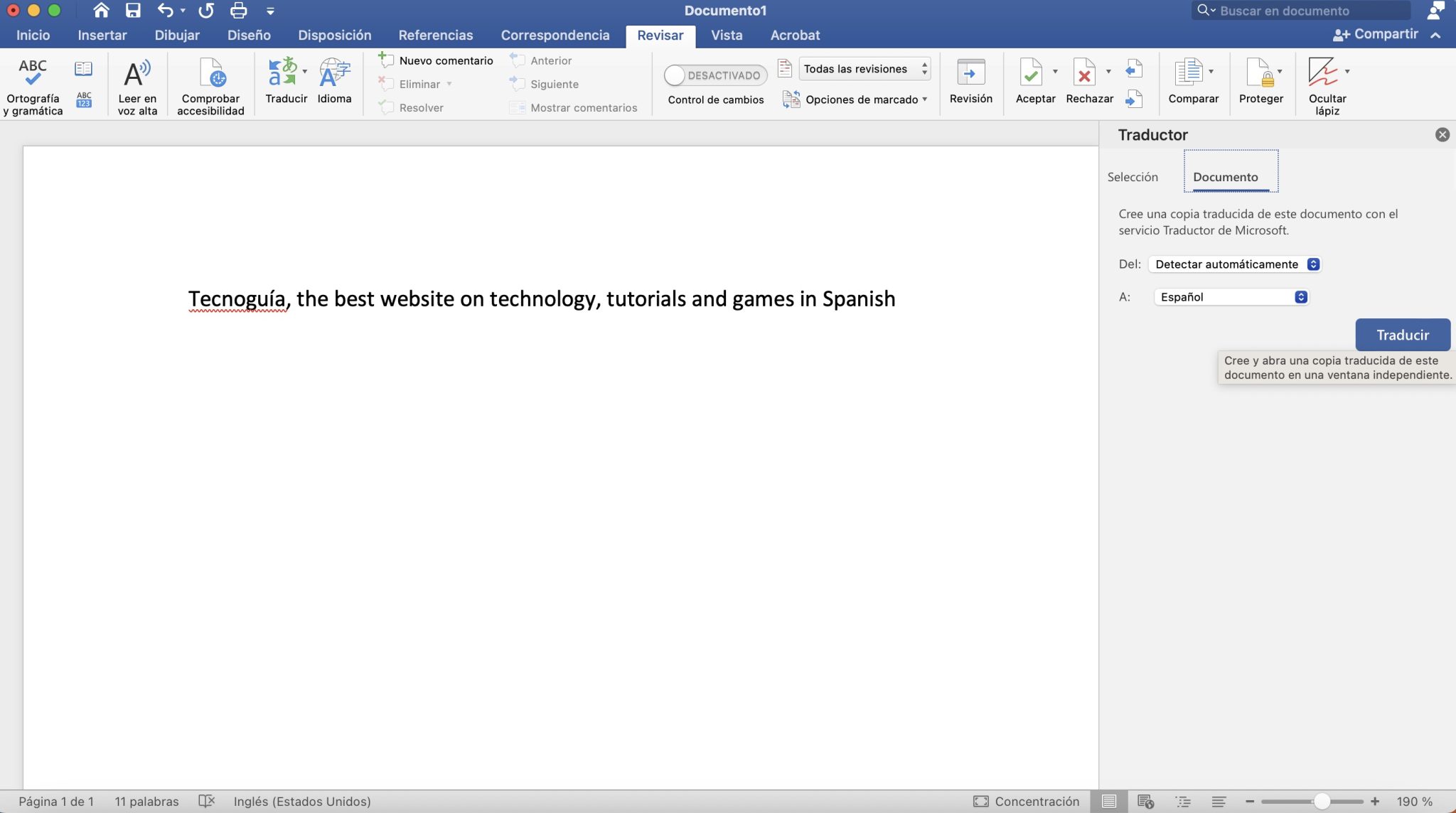Viewport: 1456px width, 813px height.
Task: Change the Detectar automáticamente language selector
Action: coord(1233,264)
